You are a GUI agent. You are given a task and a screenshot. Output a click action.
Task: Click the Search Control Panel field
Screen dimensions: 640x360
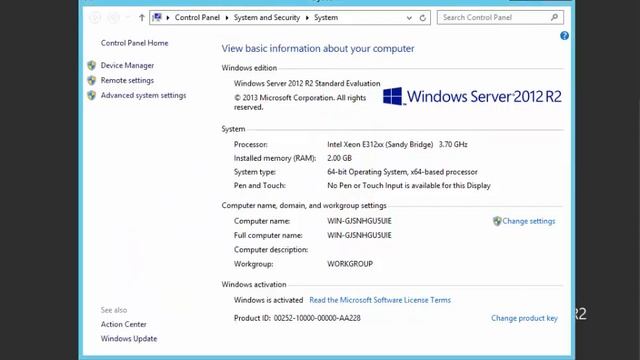click(x=500, y=18)
